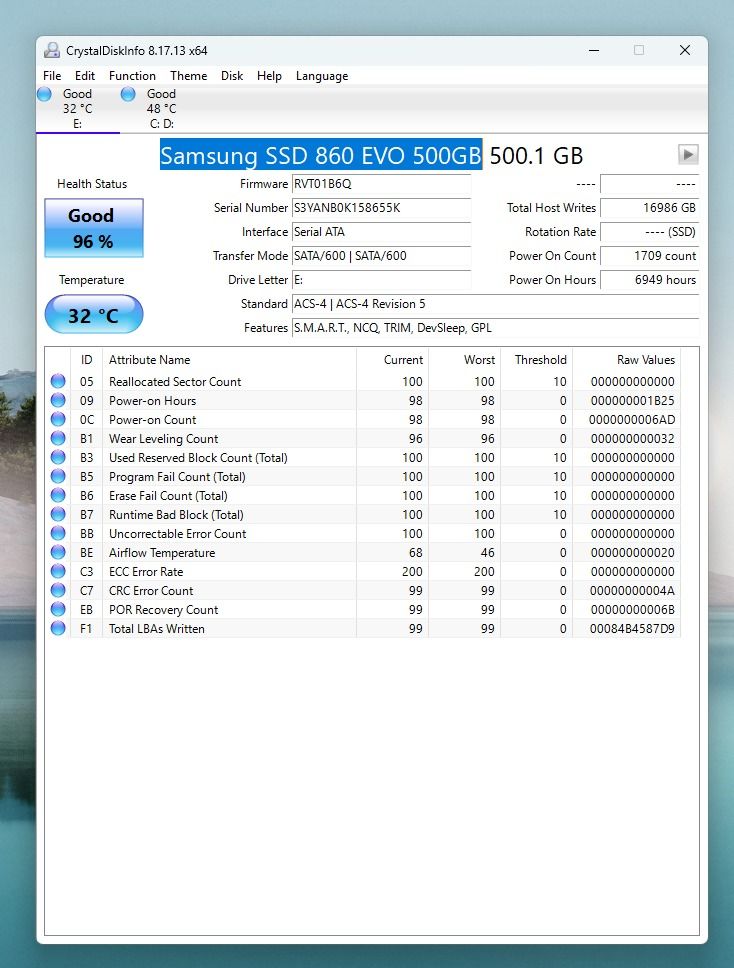Screen dimensions: 734x968
Task: Open the Help menu
Action: (269, 76)
